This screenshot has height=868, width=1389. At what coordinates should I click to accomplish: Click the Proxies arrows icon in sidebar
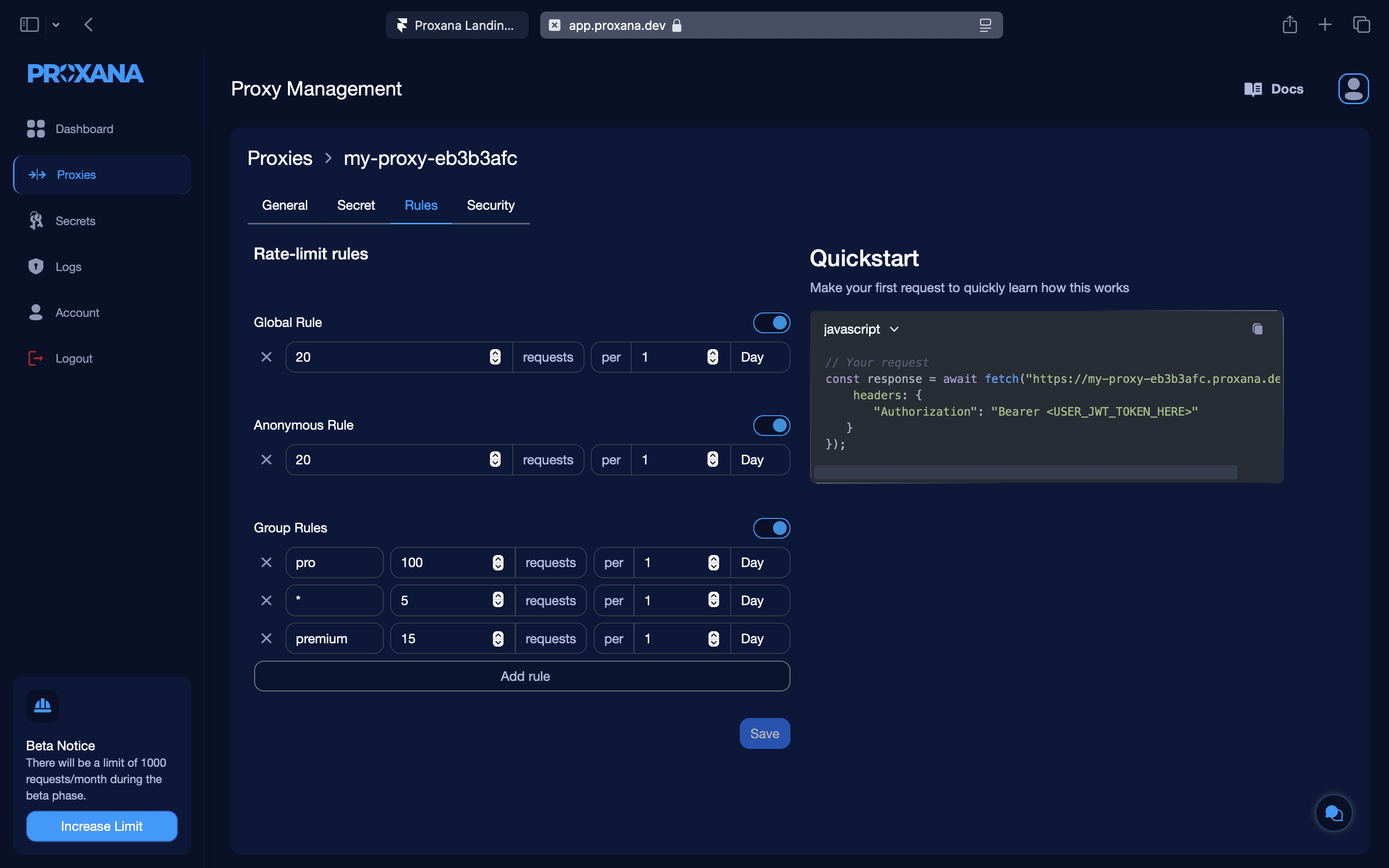pyautogui.click(x=37, y=175)
